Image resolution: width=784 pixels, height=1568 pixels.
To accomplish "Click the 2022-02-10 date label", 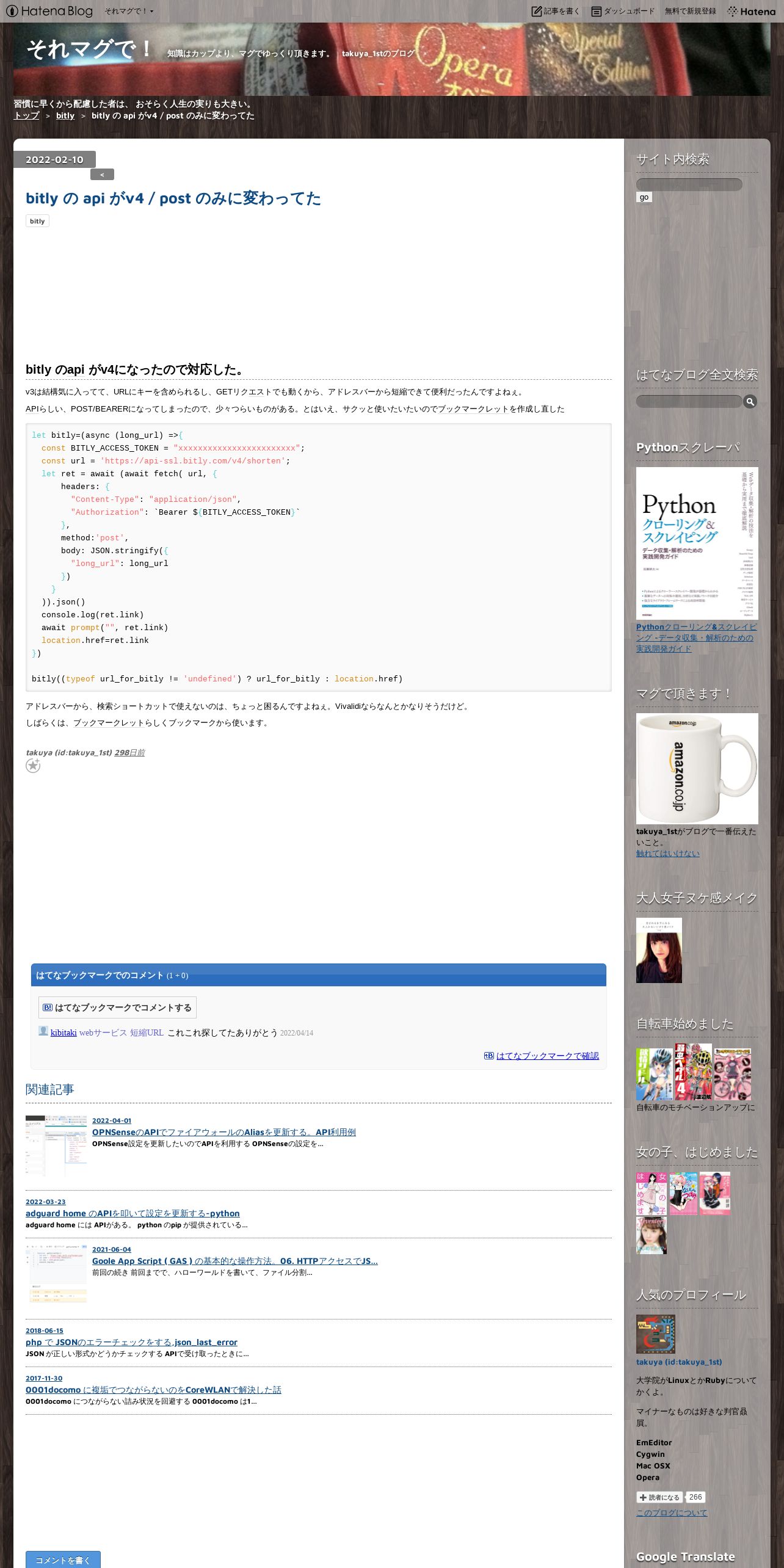I will click(54, 159).
